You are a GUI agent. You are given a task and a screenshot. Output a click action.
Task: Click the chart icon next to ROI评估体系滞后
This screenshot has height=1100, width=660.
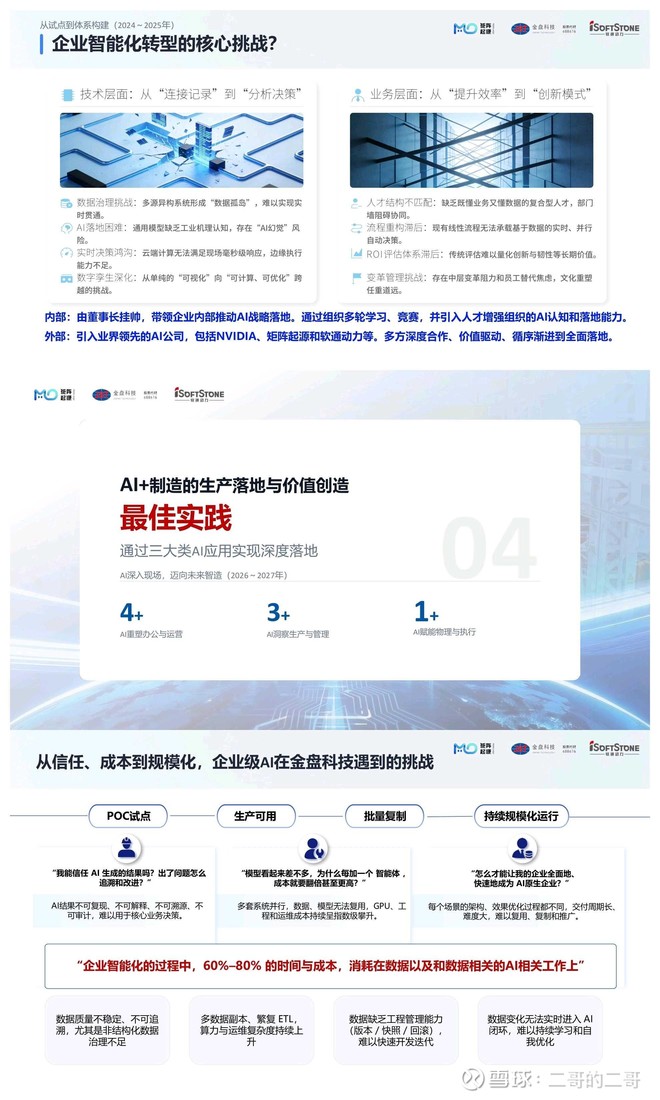click(x=356, y=253)
